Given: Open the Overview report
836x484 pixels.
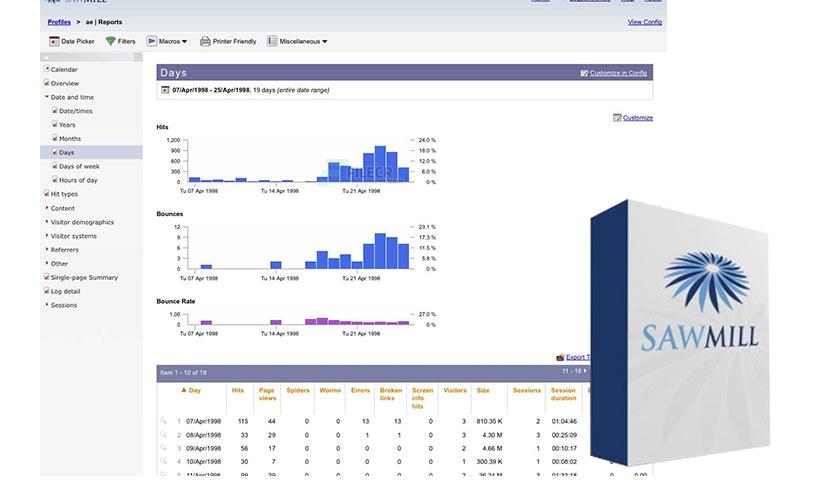Looking at the screenshot, I should (x=65, y=83).
